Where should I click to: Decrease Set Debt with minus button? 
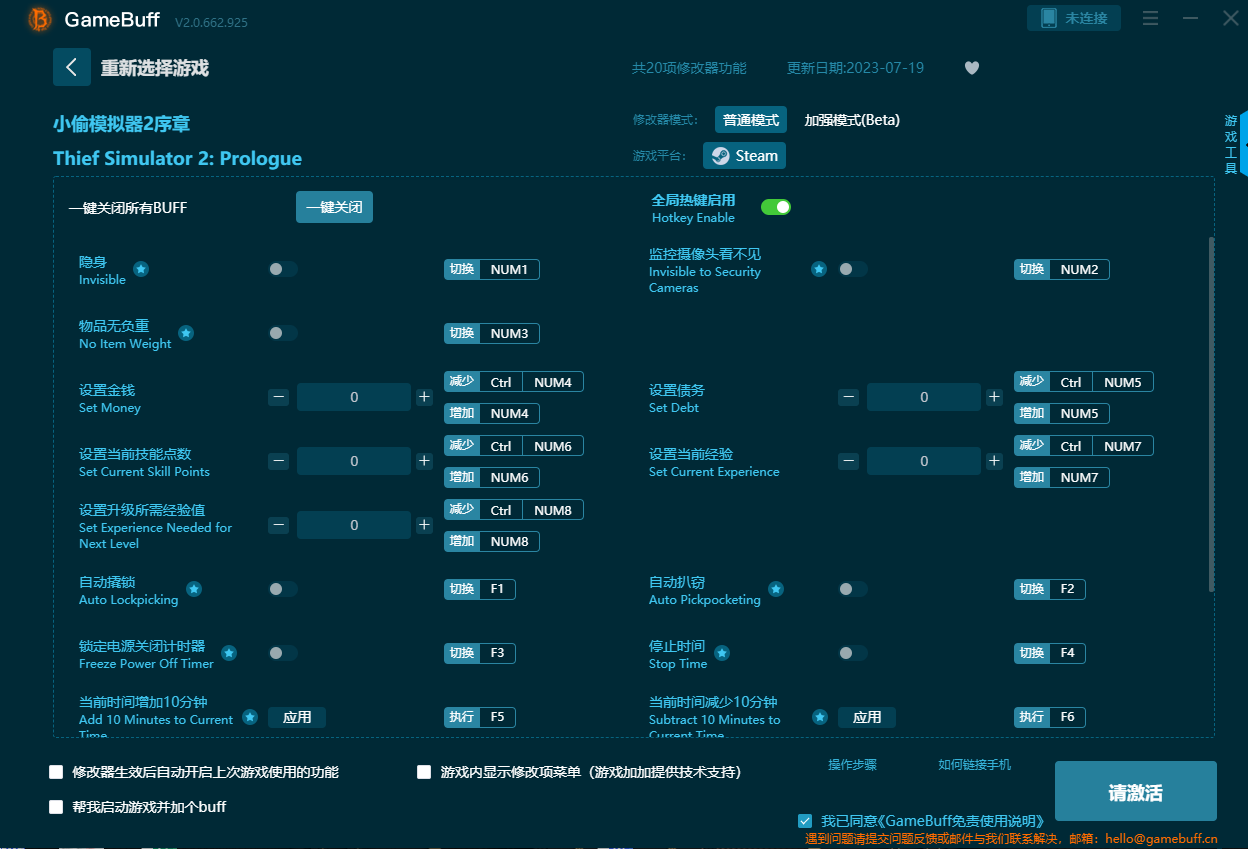coord(849,397)
